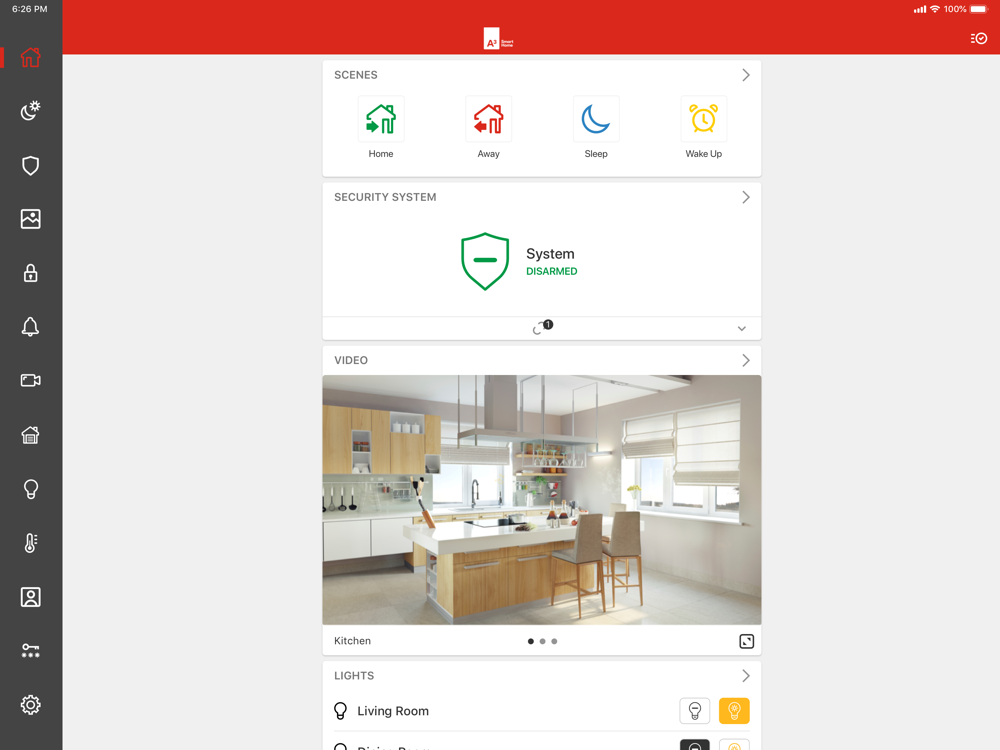Activate the Wake Up scene
This screenshot has width=1000, height=750.
703,119
